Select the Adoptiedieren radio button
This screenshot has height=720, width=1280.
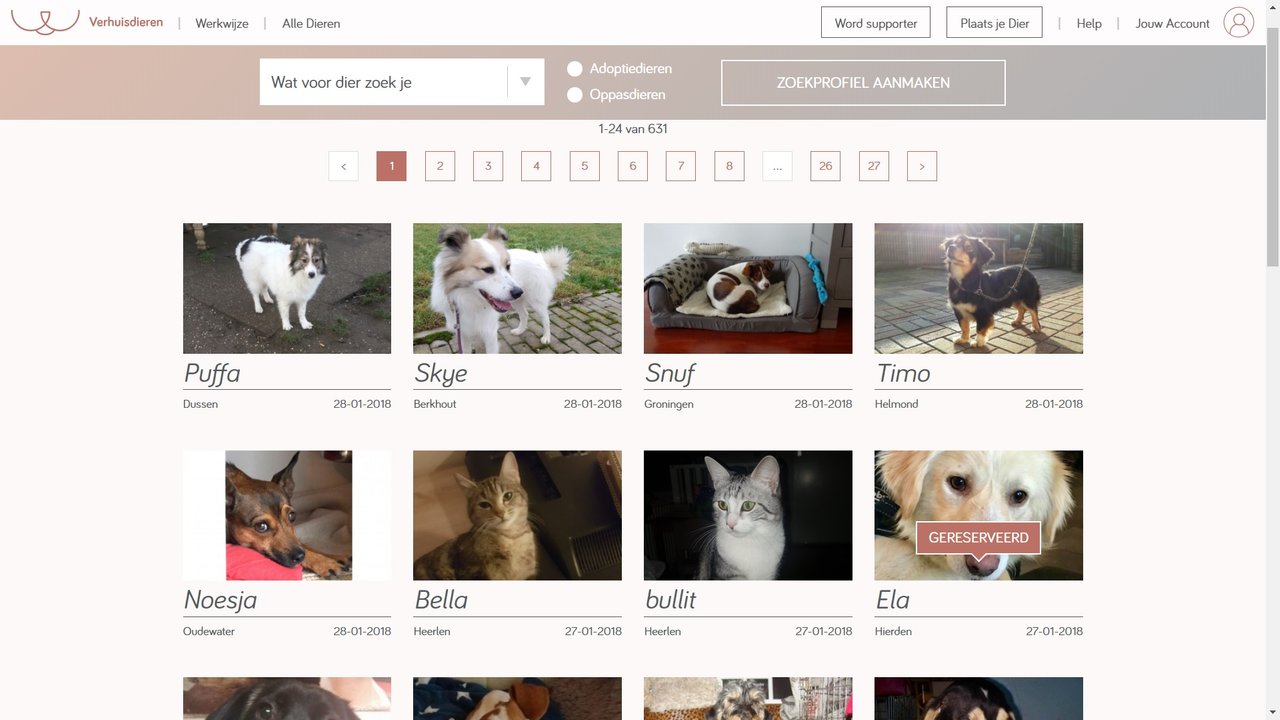[575, 69]
